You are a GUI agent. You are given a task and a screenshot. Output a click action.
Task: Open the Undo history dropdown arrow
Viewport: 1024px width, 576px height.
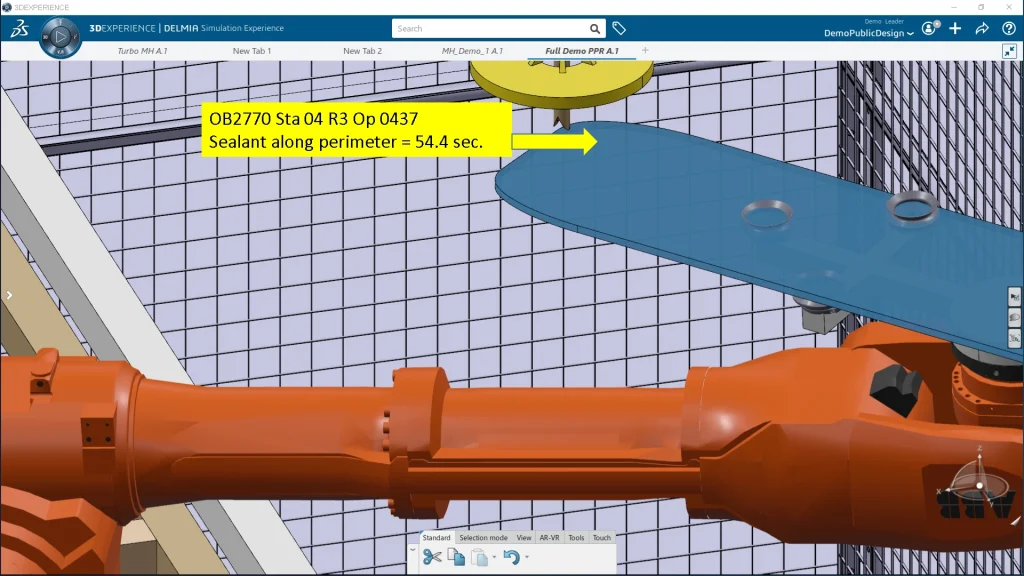(527, 557)
